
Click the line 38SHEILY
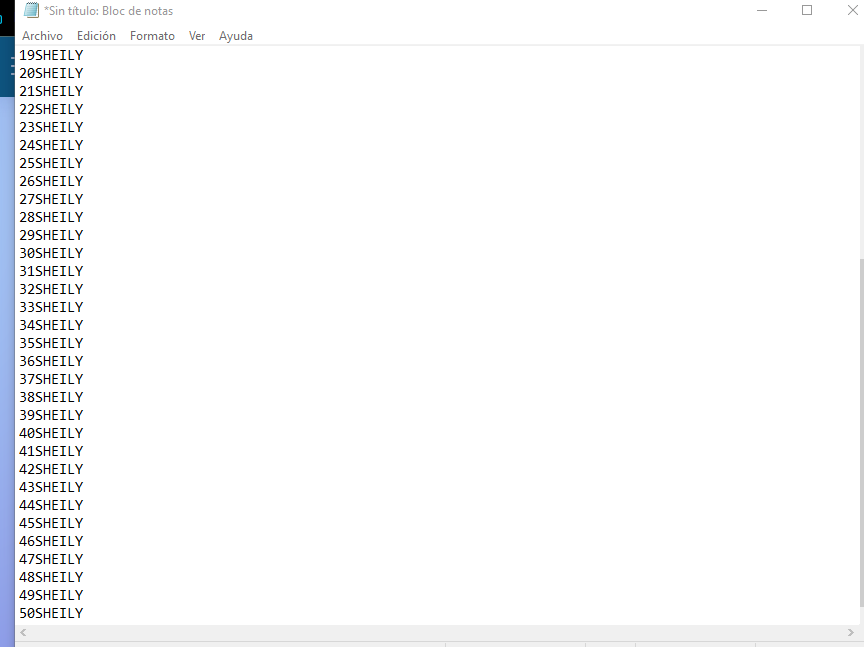(x=51, y=397)
